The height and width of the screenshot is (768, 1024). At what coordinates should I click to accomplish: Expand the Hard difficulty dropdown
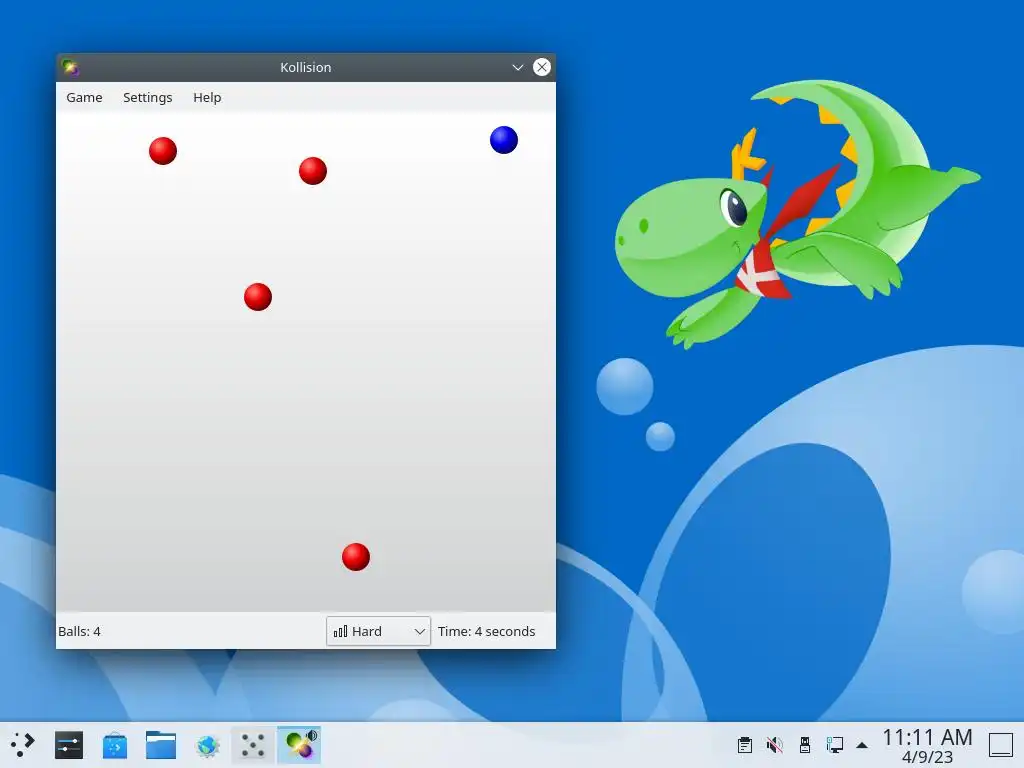pos(378,631)
